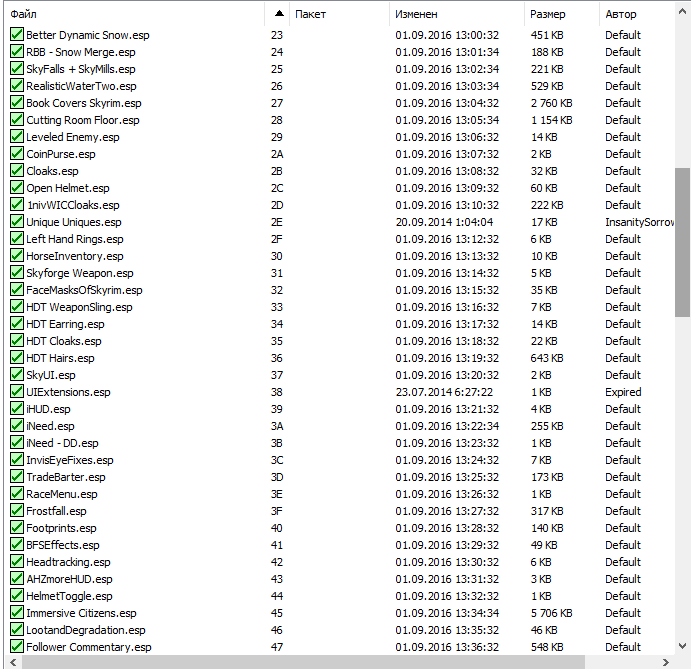Select the Skyforge Weapon.esp plugin

click(x=80, y=273)
